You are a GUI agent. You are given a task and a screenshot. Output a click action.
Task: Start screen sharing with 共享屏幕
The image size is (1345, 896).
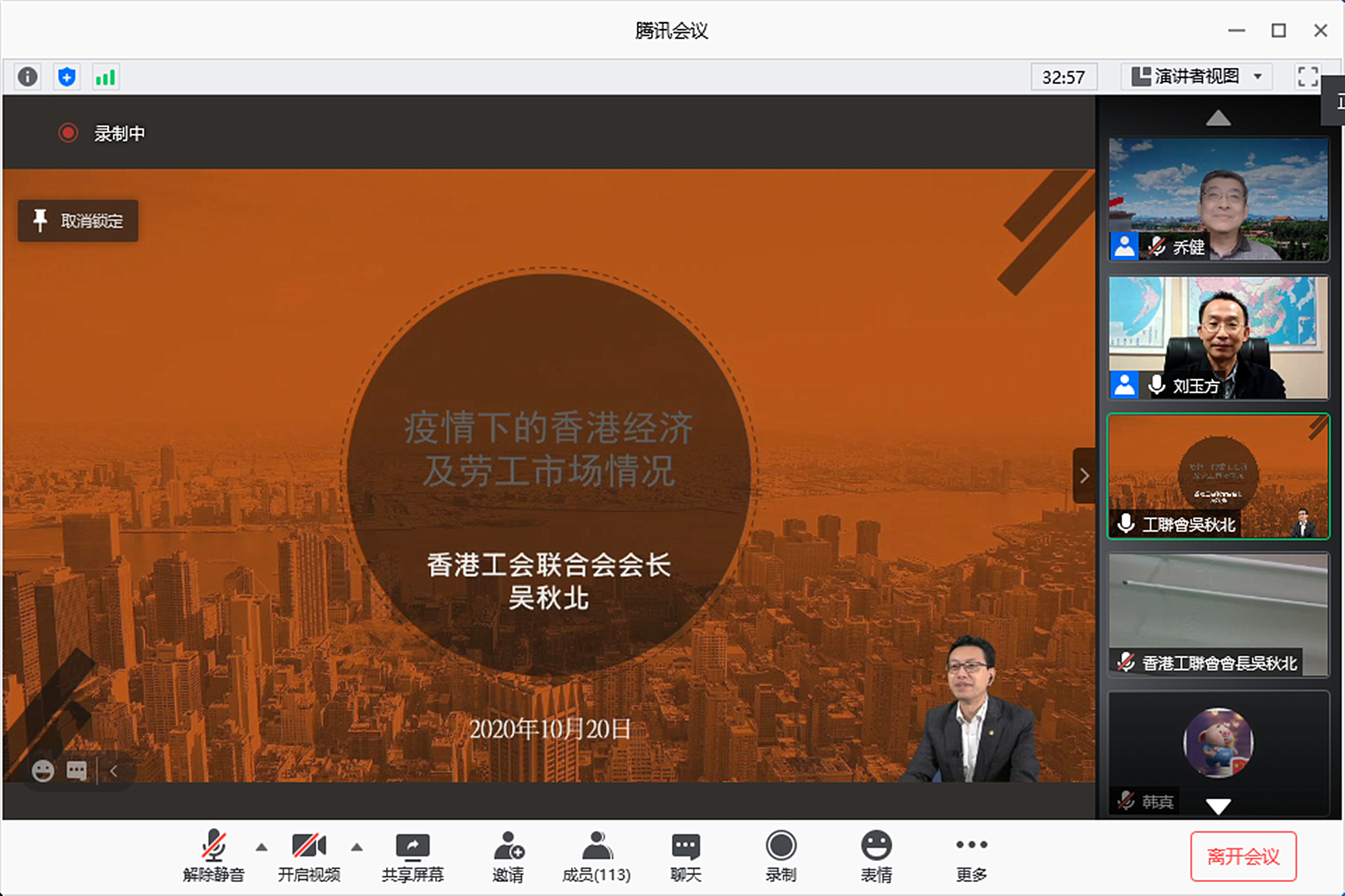[x=413, y=855]
